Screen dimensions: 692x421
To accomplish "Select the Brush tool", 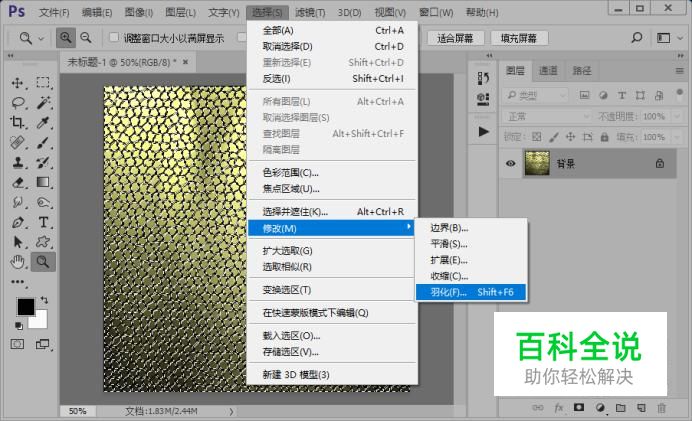I will tap(43, 143).
